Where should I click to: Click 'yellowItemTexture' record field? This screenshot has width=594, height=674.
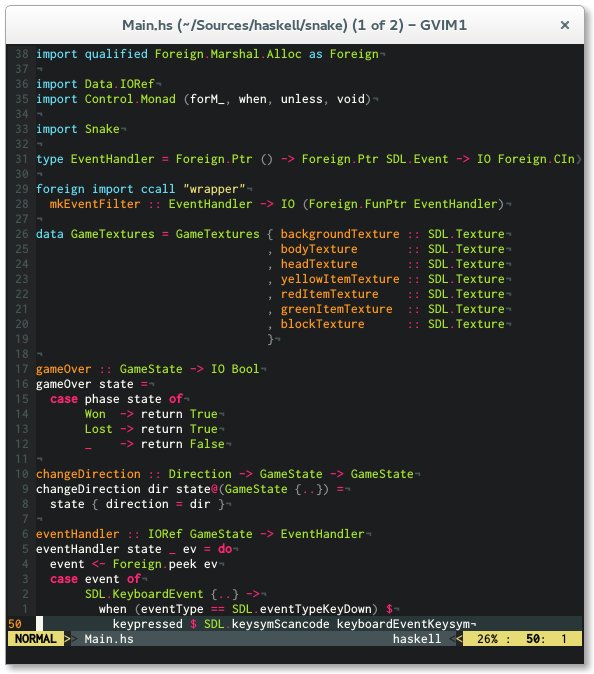pos(340,279)
